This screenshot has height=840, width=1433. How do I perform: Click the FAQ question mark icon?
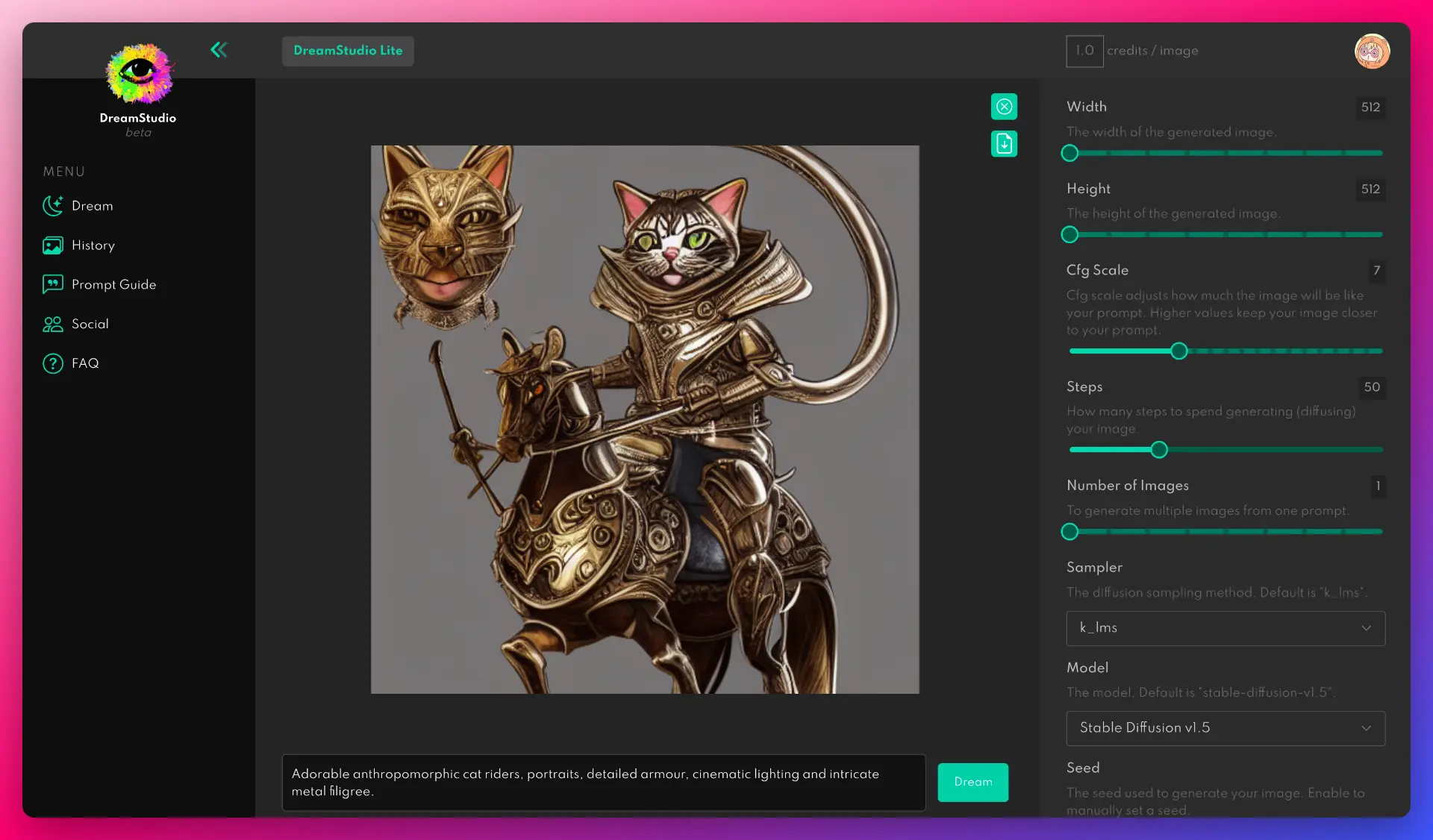[x=52, y=363]
